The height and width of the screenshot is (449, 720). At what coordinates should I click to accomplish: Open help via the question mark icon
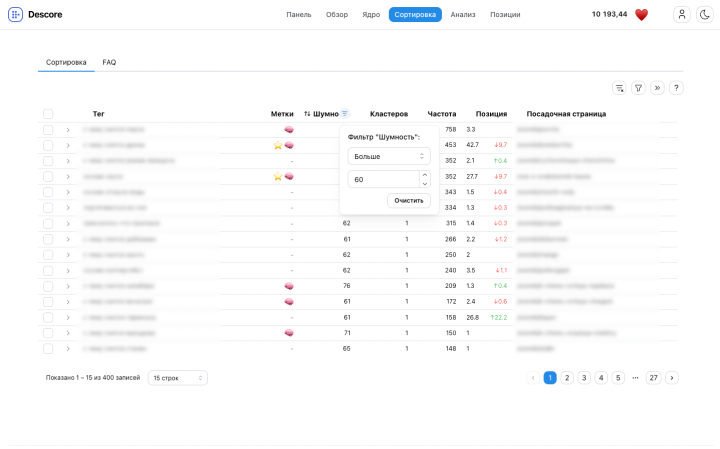pyautogui.click(x=676, y=88)
